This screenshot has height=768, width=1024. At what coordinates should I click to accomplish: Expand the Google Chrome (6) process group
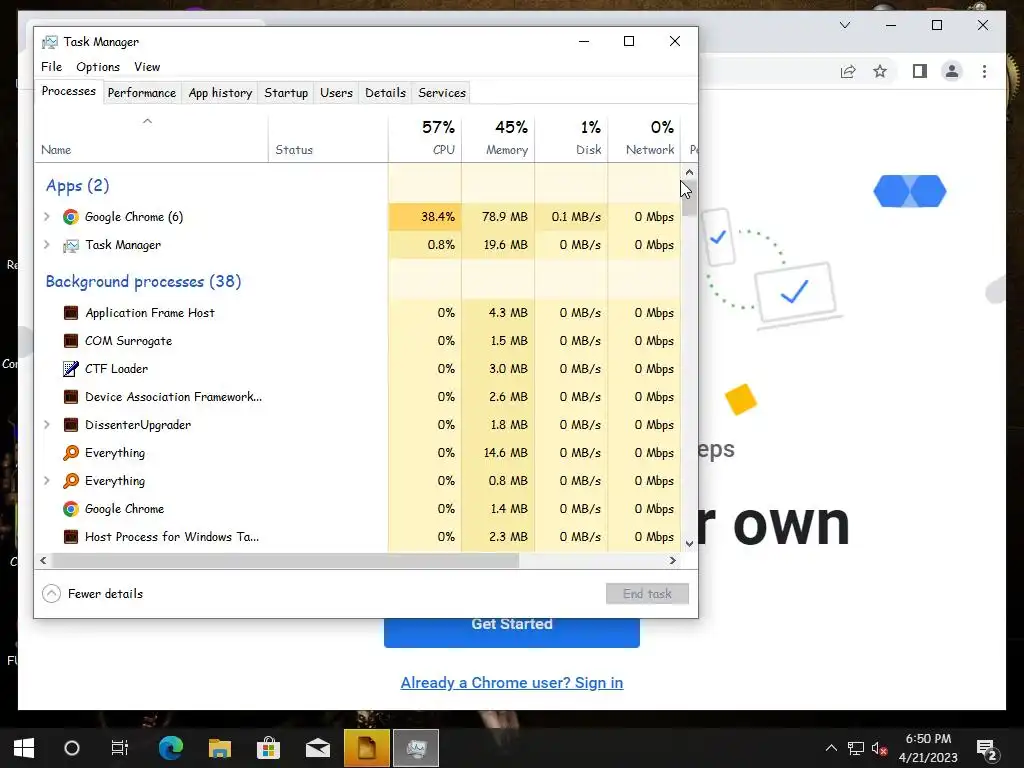pos(46,216)
